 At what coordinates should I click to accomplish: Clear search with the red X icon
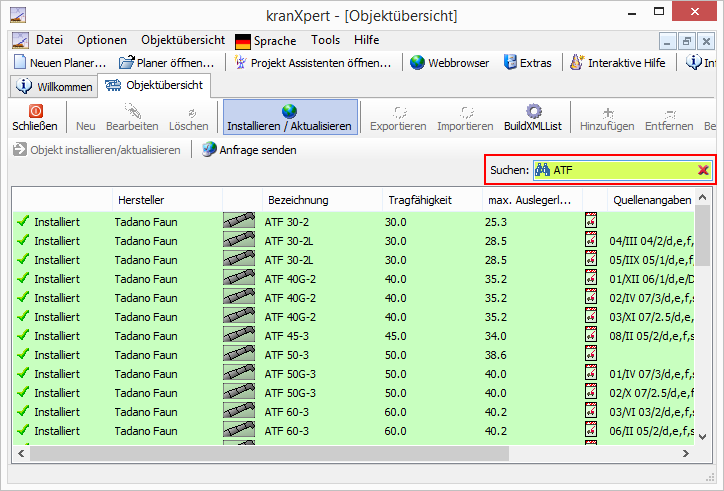703,171
